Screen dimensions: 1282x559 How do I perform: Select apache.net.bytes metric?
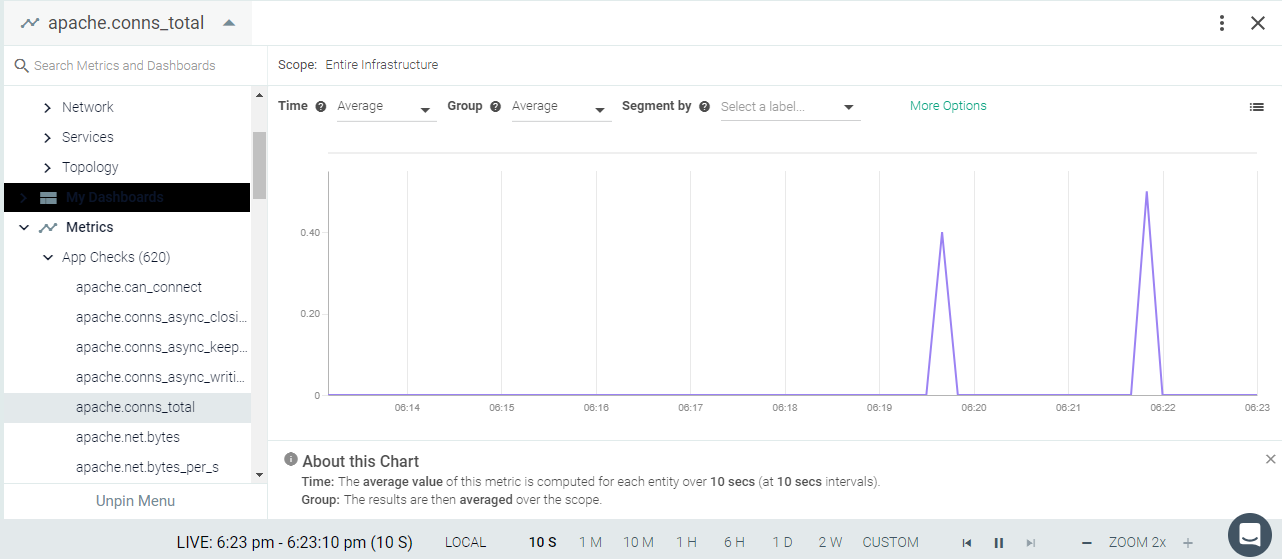click(128, 437)
